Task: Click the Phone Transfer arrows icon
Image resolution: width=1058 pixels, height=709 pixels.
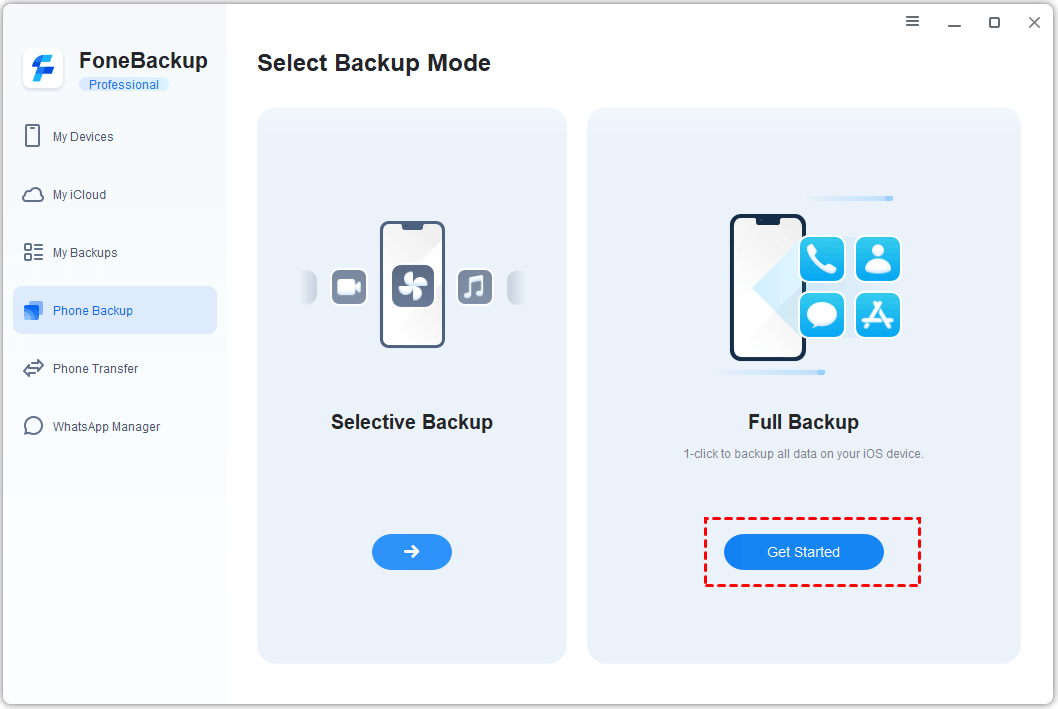Action: pos(33,369)
